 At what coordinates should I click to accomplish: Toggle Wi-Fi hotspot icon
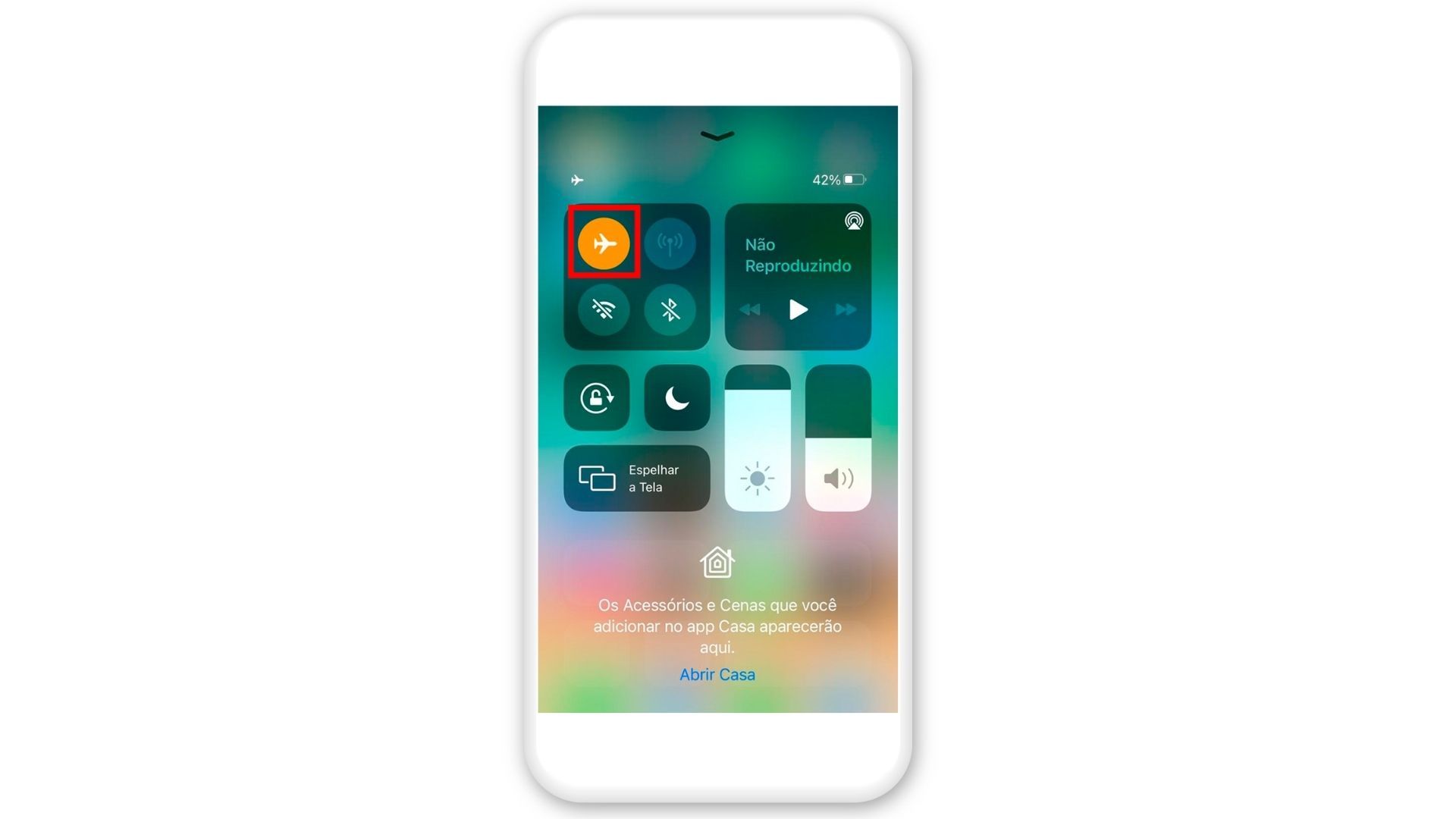670,242
